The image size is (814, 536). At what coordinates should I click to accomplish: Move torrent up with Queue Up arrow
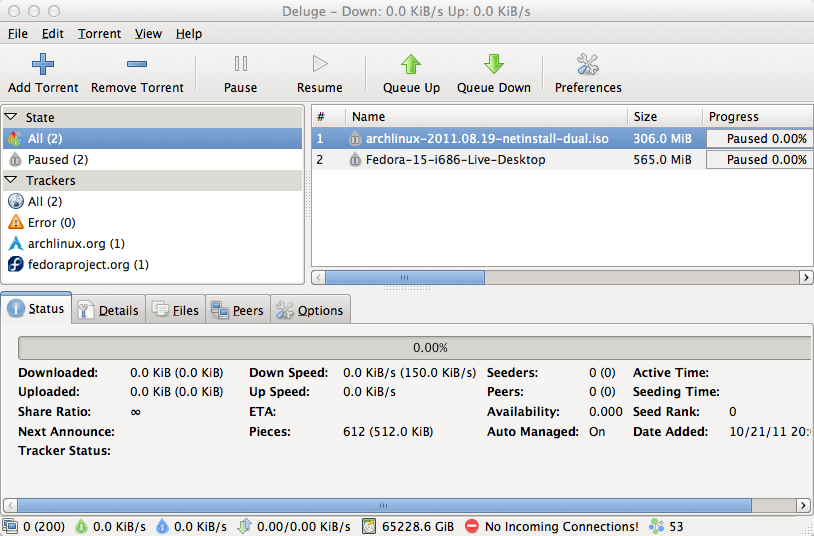pyautogui.click(x=411, y=64)
